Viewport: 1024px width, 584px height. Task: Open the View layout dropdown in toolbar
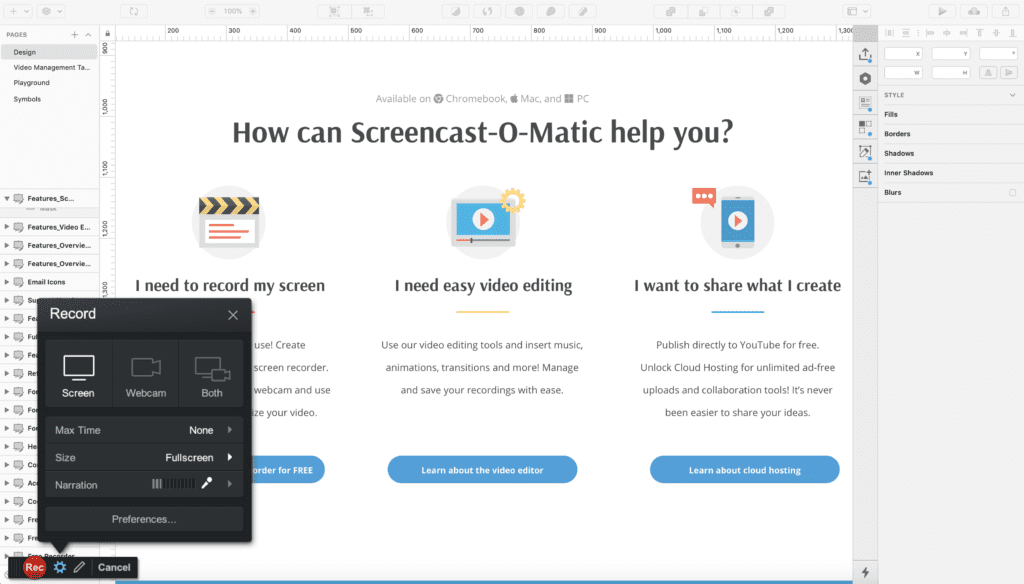coord(857,11)
